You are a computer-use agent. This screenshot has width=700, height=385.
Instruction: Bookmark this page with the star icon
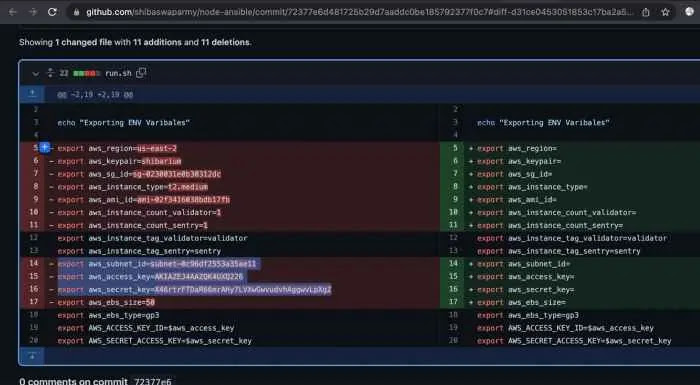(666, 13)
